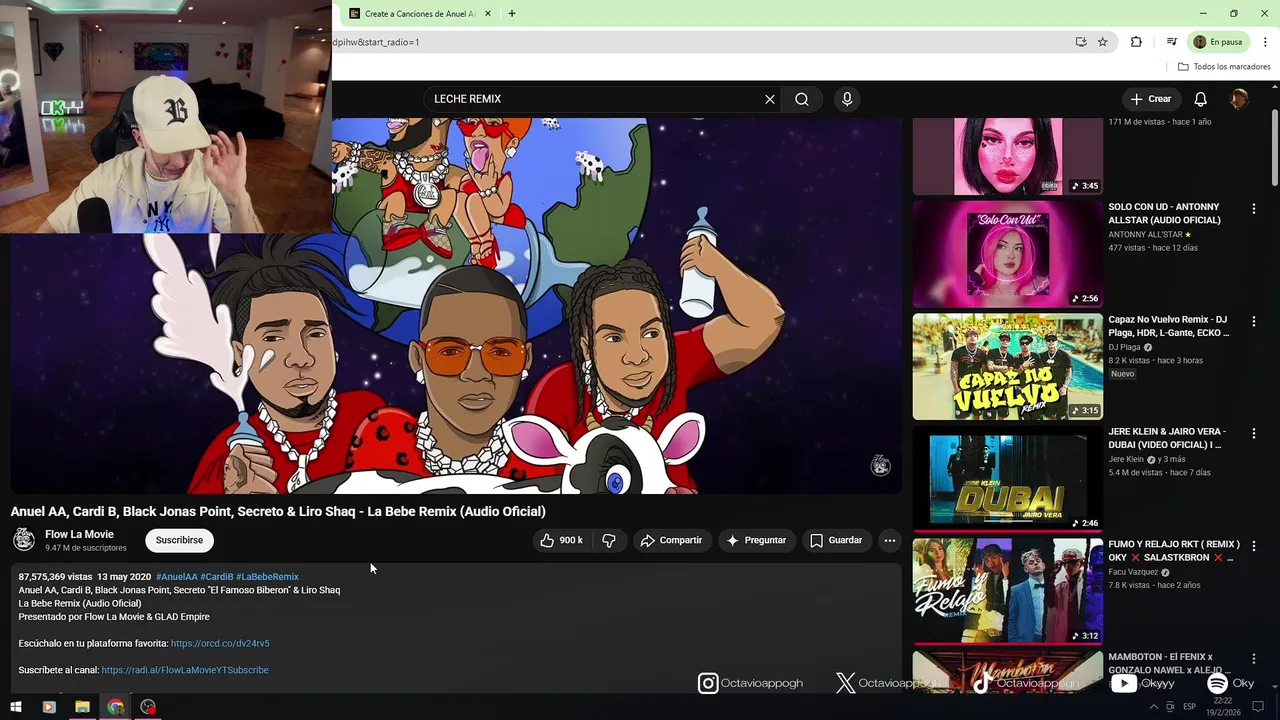
Task: Open the orcd.co streaming link
Action: pos(220,644)
